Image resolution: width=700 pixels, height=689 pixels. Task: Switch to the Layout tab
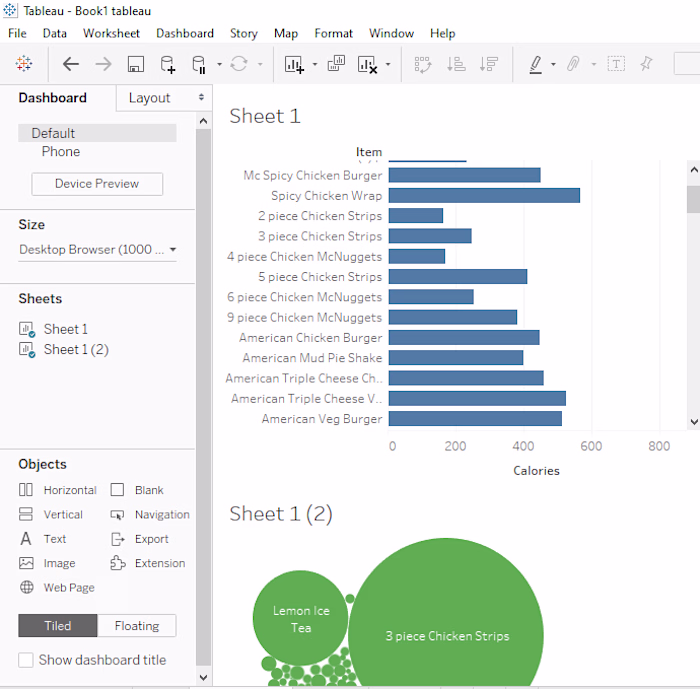(150, 98)
